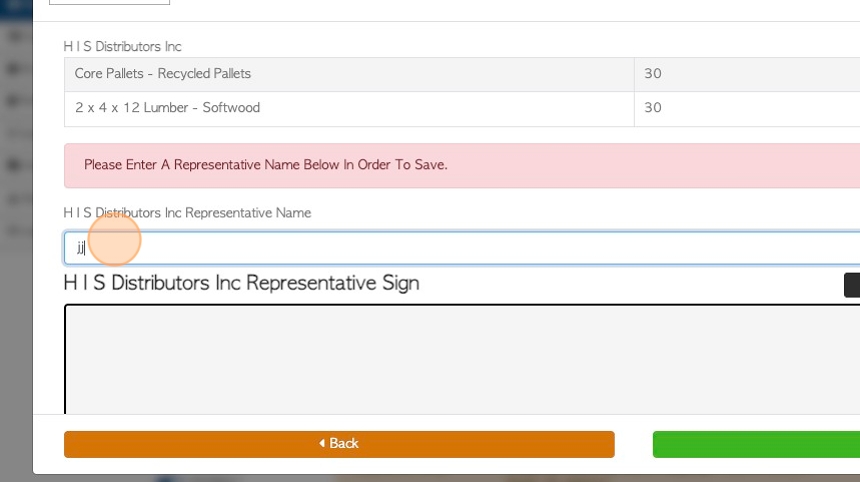Click the H I S Distributors Inc table heading
The image size is (860, 482).
[x=122, y=47]
